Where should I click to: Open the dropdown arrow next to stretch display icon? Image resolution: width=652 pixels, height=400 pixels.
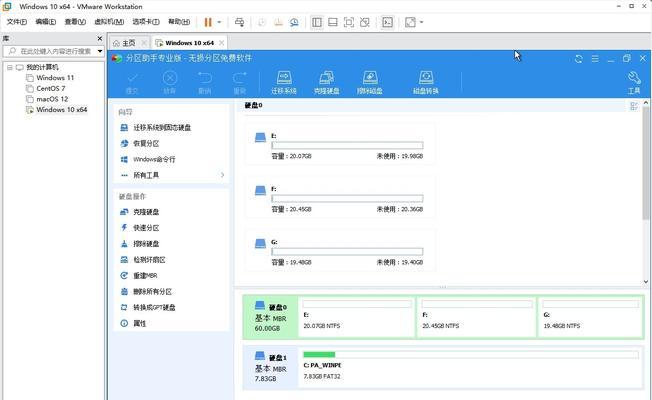coord(422,22)
